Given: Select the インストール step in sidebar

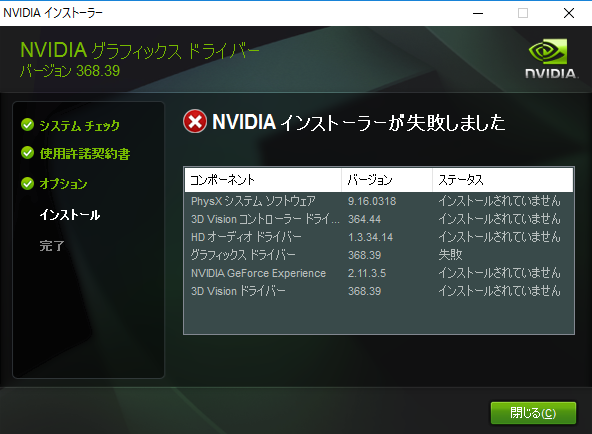Looking at the screenshot, I should [x=70, y=215].
